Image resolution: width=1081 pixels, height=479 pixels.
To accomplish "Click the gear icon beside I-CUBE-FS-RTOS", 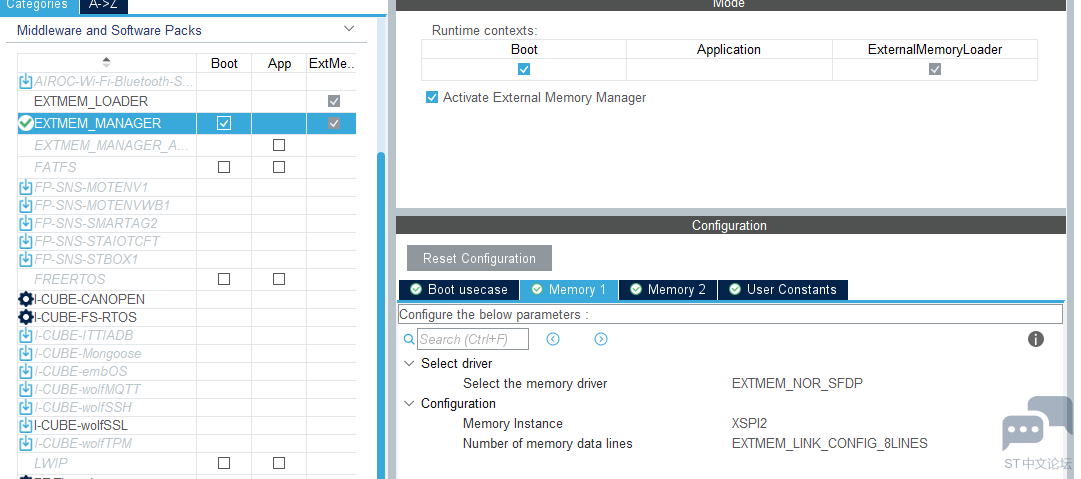I will click(x=26, y=317).
